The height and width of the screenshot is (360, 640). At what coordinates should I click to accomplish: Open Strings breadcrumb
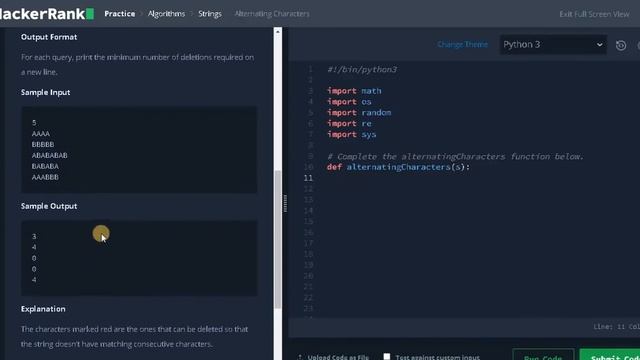click(210, 14)
